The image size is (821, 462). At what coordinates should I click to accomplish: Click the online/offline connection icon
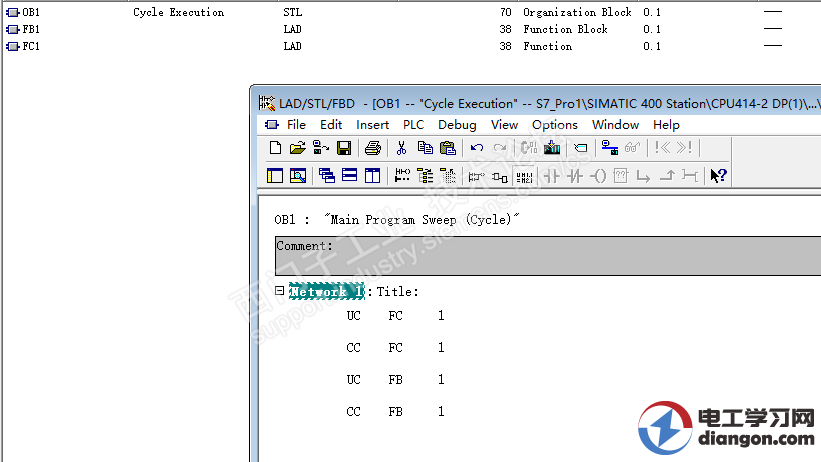tap(609, 148)
